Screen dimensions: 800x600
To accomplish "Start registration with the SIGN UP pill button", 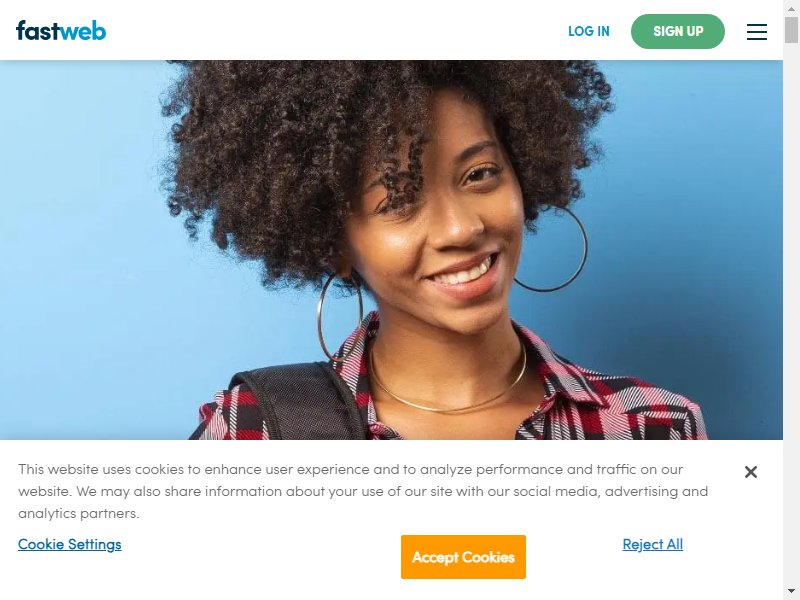I will pos(678,31).
